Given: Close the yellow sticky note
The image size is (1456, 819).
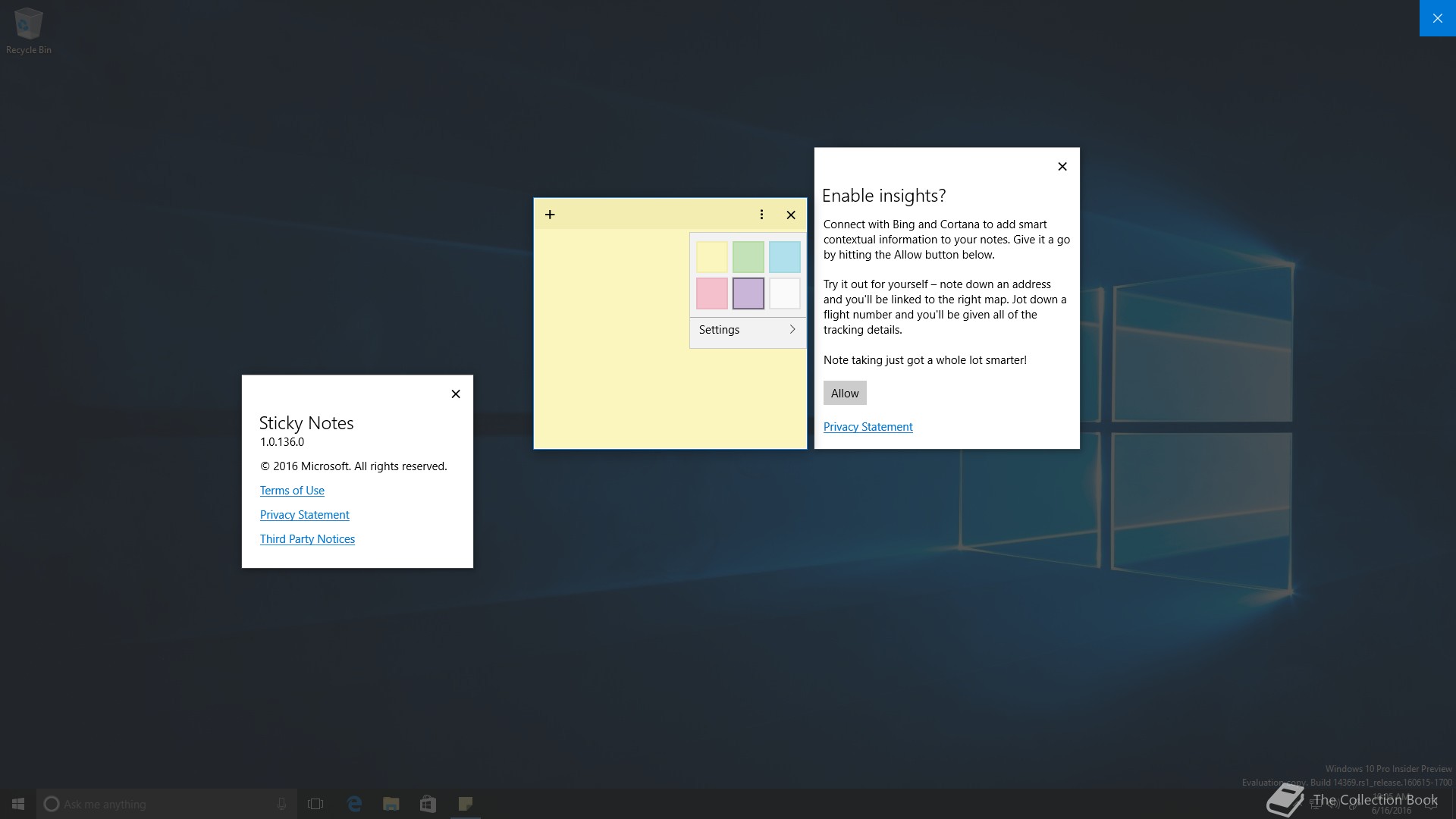Looking at the screenshot, I should pyautogui.click(x=791, y=215).
